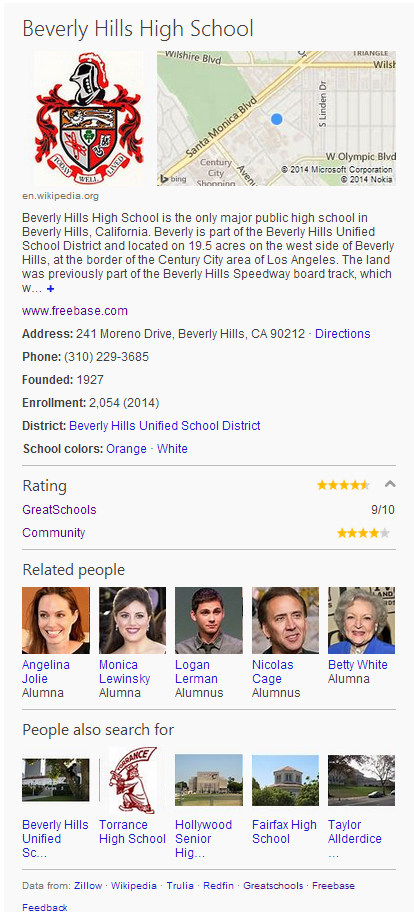The width and height of the screenshot is (414, 912).
Task: Click the Beverly Hills High School crest image
Action: (89, 118)
